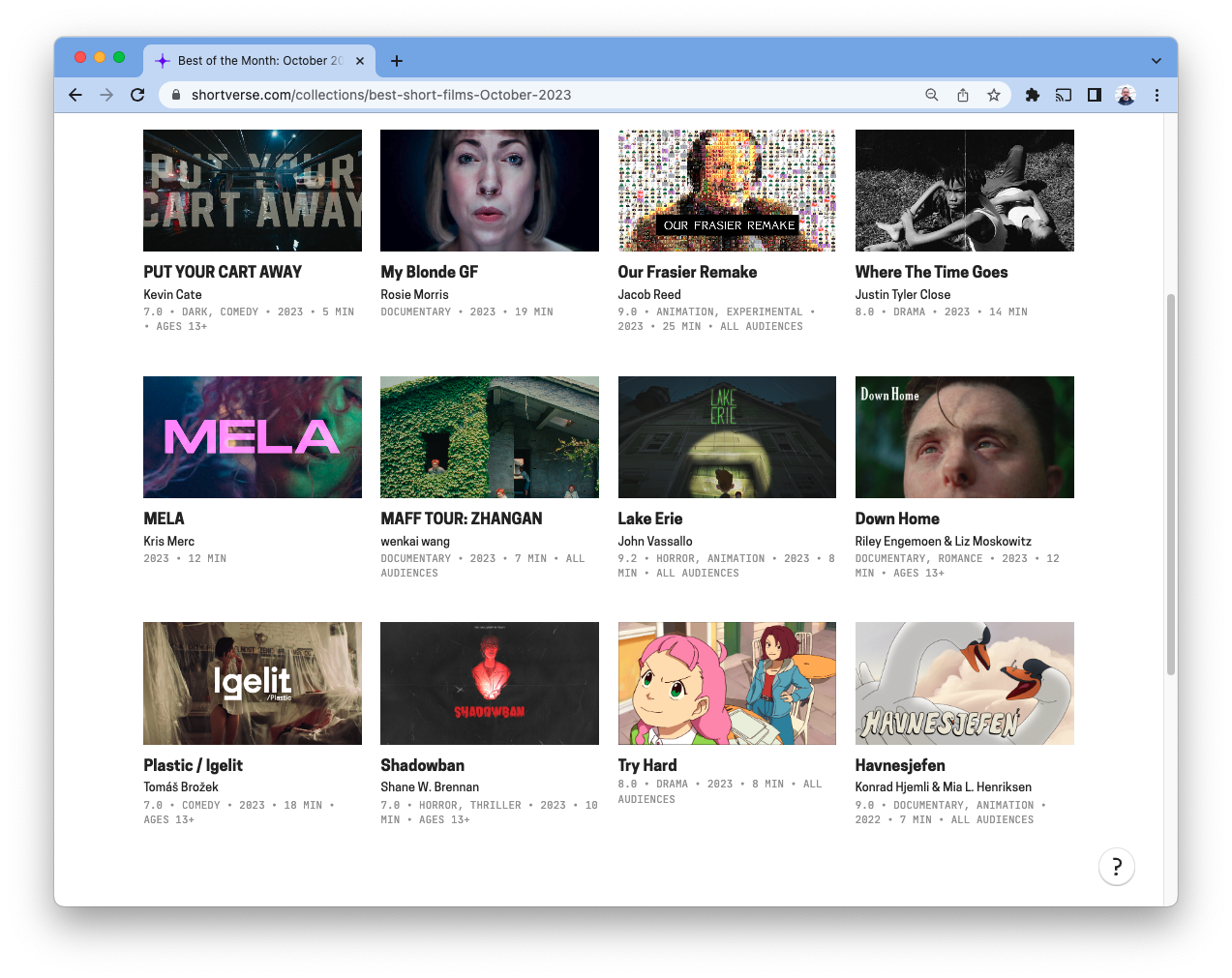Viewport: 1232px width, 978px height.
Task: Toggle the browser side panel
Action: coord(1095,95)
